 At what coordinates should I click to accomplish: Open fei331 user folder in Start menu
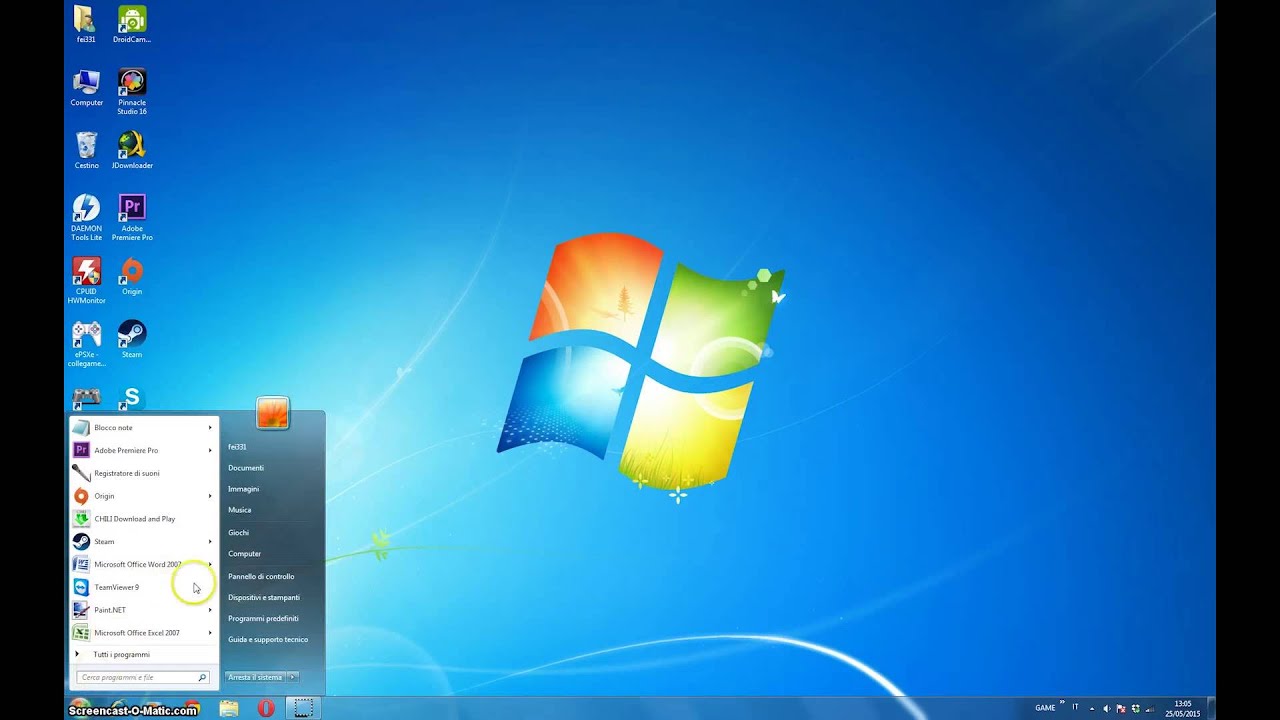click(x=237, y=447)
